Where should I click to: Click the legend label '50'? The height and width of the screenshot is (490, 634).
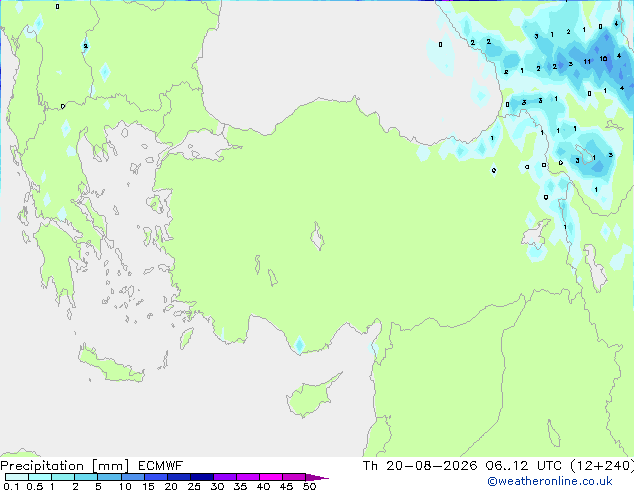pyautogui.click(x=309, y=486)
